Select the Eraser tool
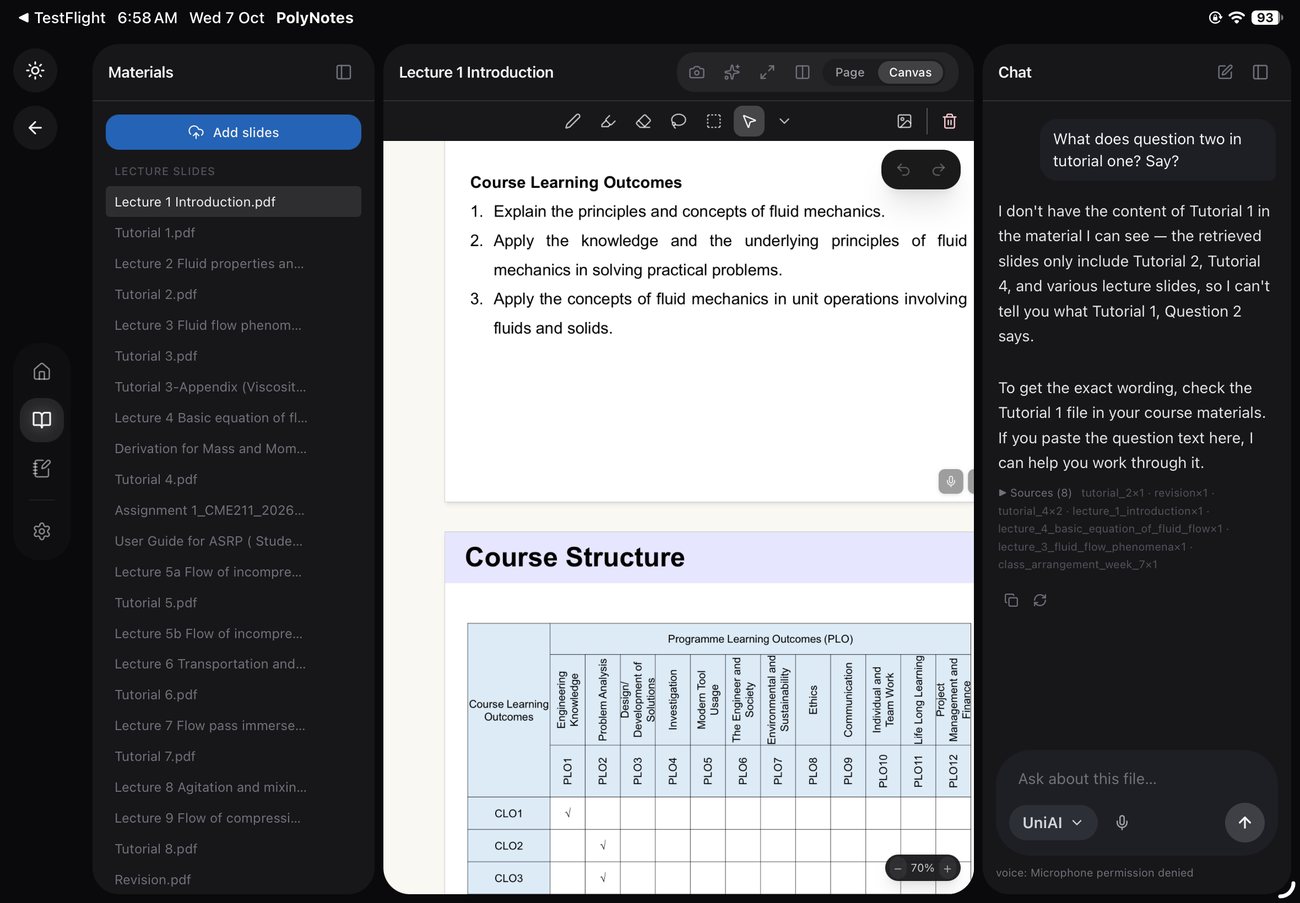1300x903 pixels. click(x=643, y=121)
